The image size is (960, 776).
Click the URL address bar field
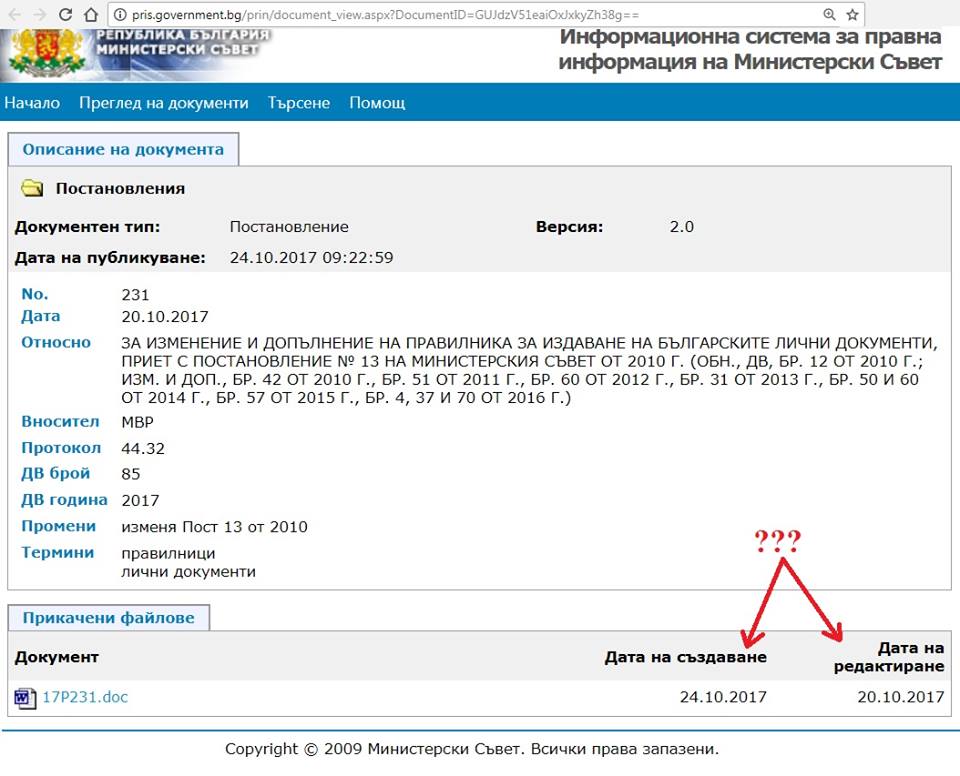[470, 15]
